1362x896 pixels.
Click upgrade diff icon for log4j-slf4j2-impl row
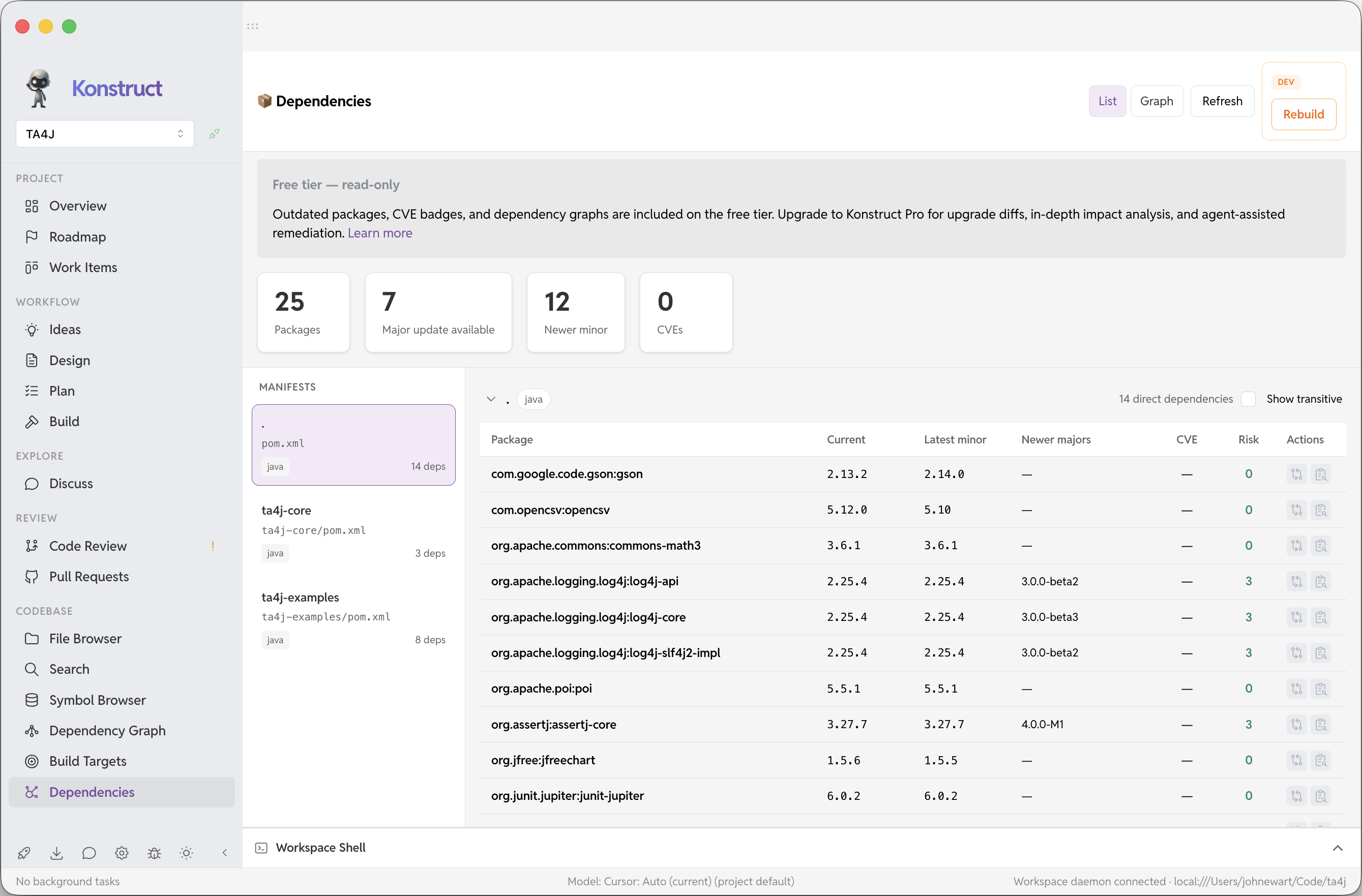click(x=1297, y=653)
